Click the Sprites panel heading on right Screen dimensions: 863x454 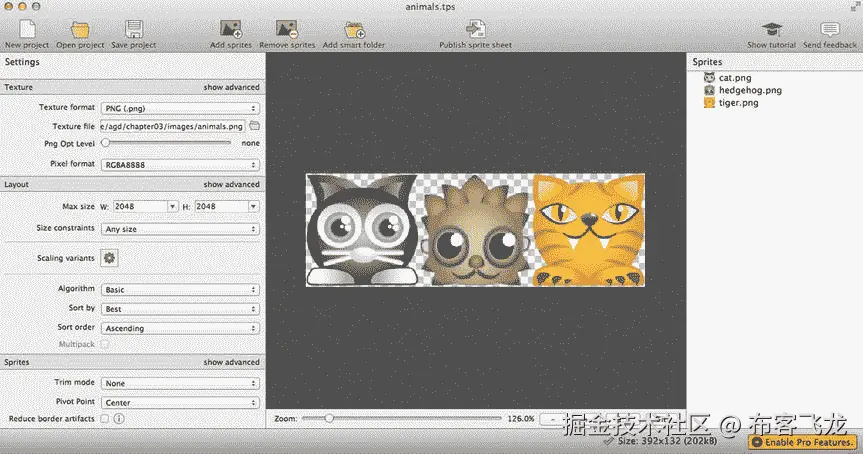707,62
